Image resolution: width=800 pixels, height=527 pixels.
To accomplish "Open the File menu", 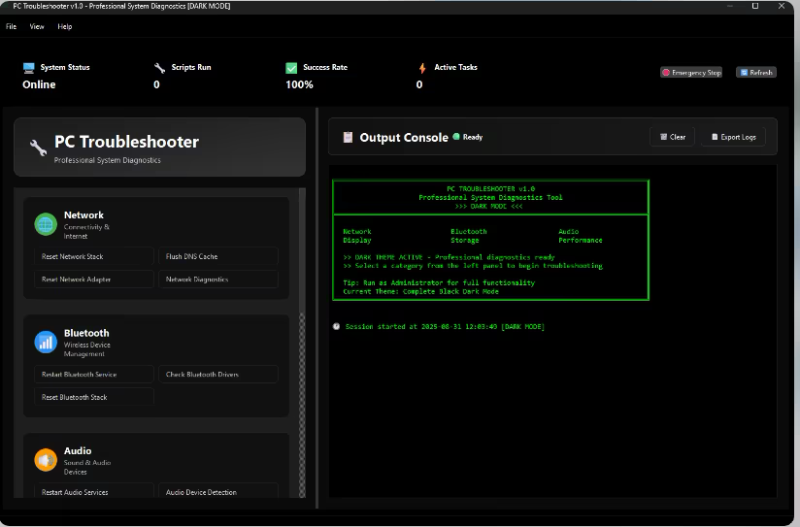I will [x=11, y=26].
